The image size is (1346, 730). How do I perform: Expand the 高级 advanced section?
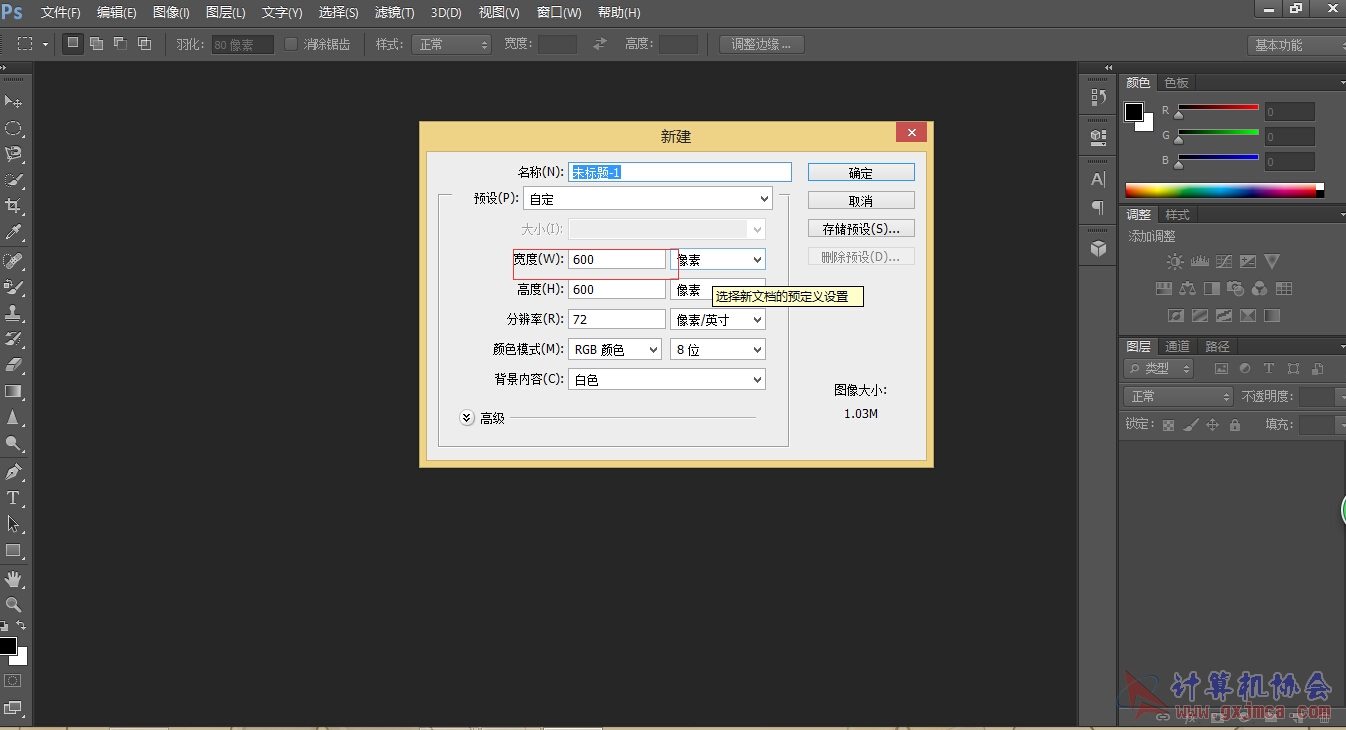point(467,418)
